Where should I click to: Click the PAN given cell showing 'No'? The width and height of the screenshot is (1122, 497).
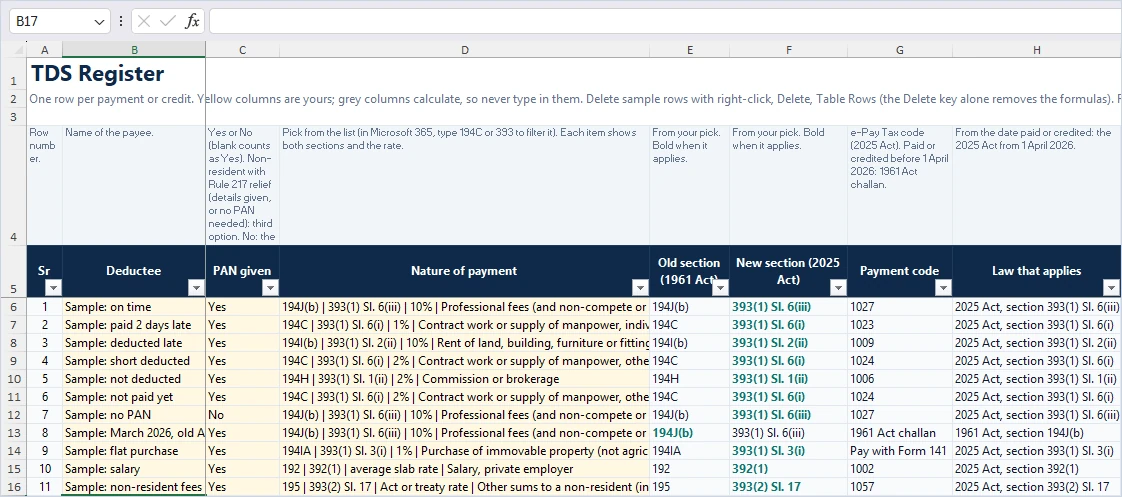tap(243, 415)
